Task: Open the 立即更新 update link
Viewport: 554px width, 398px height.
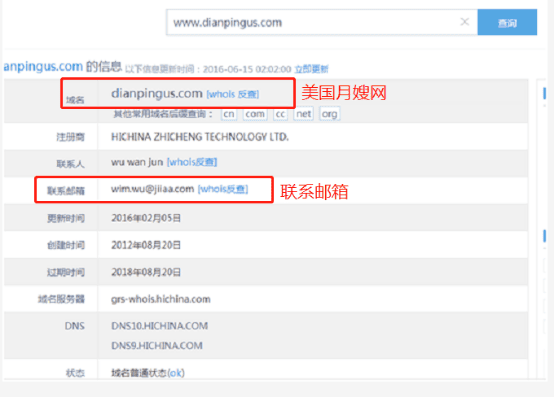Action: pos(312,69)
